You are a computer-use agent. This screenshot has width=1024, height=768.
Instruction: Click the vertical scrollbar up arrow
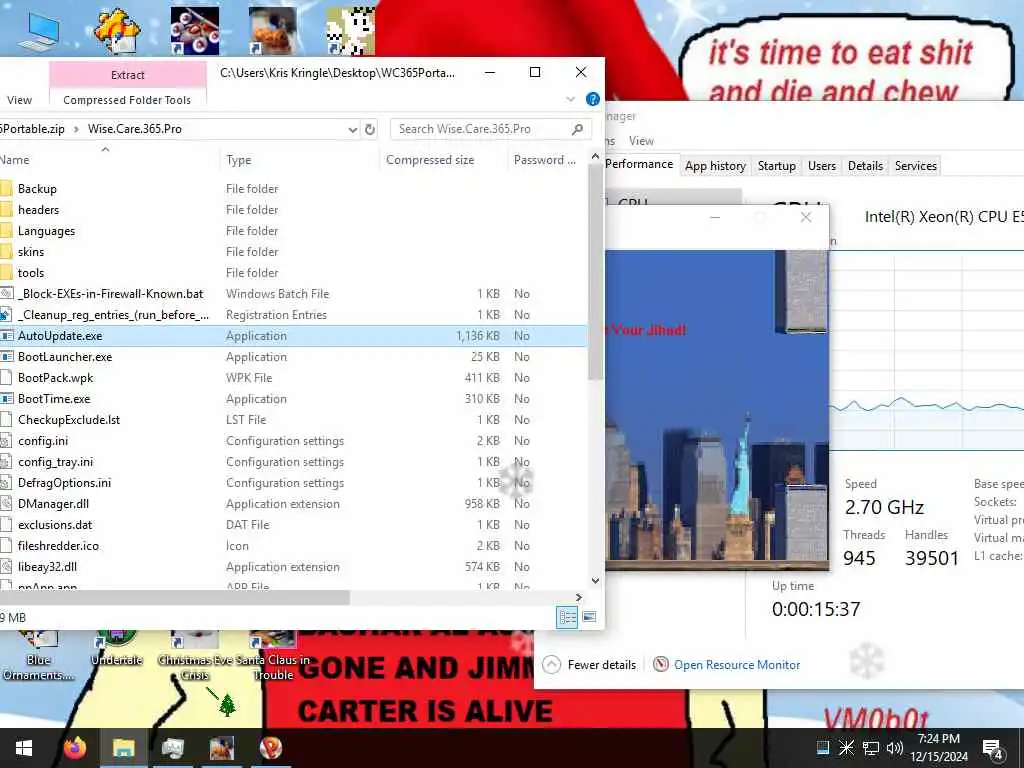pyautogui.click(x=595, y=157)
